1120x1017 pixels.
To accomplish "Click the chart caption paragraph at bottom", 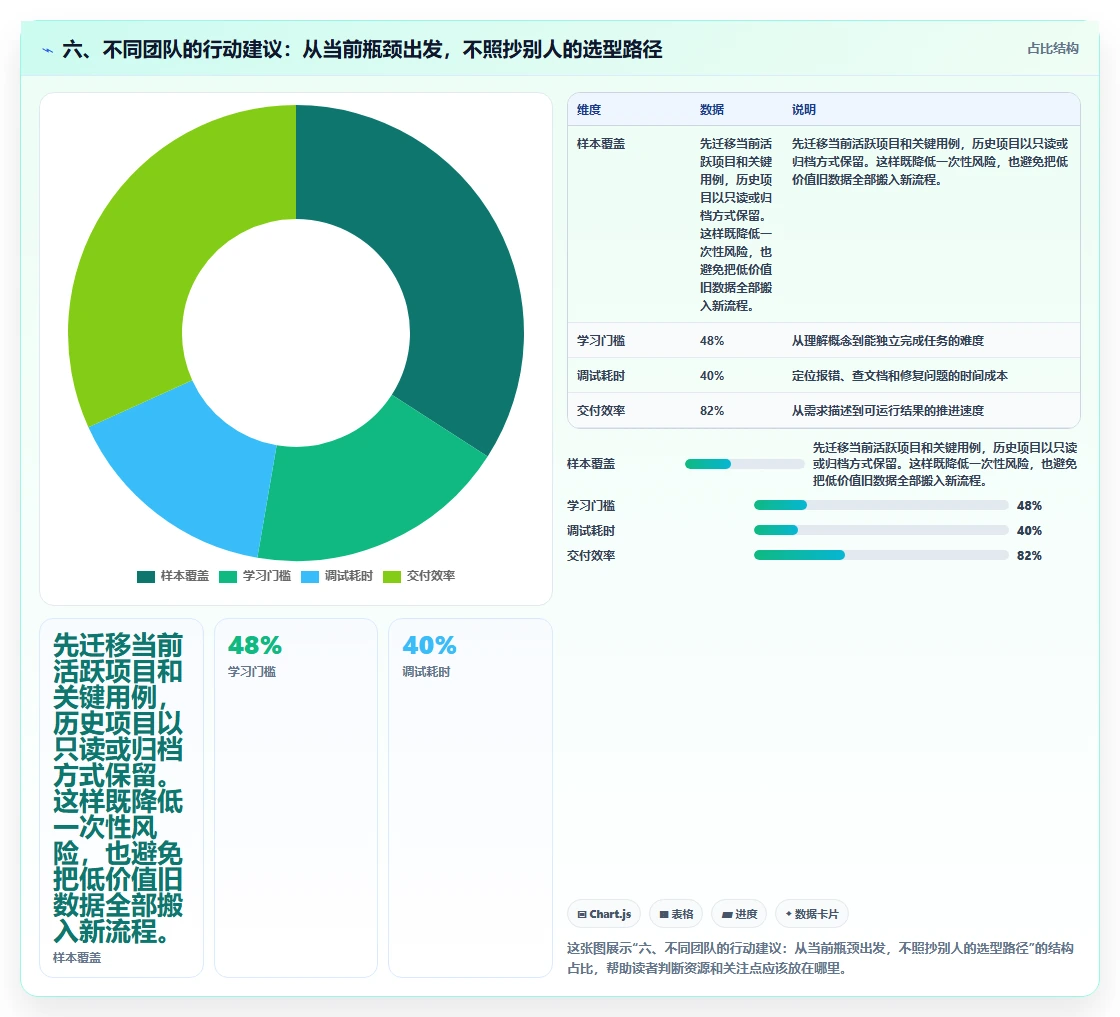I will tap(820, 958).
